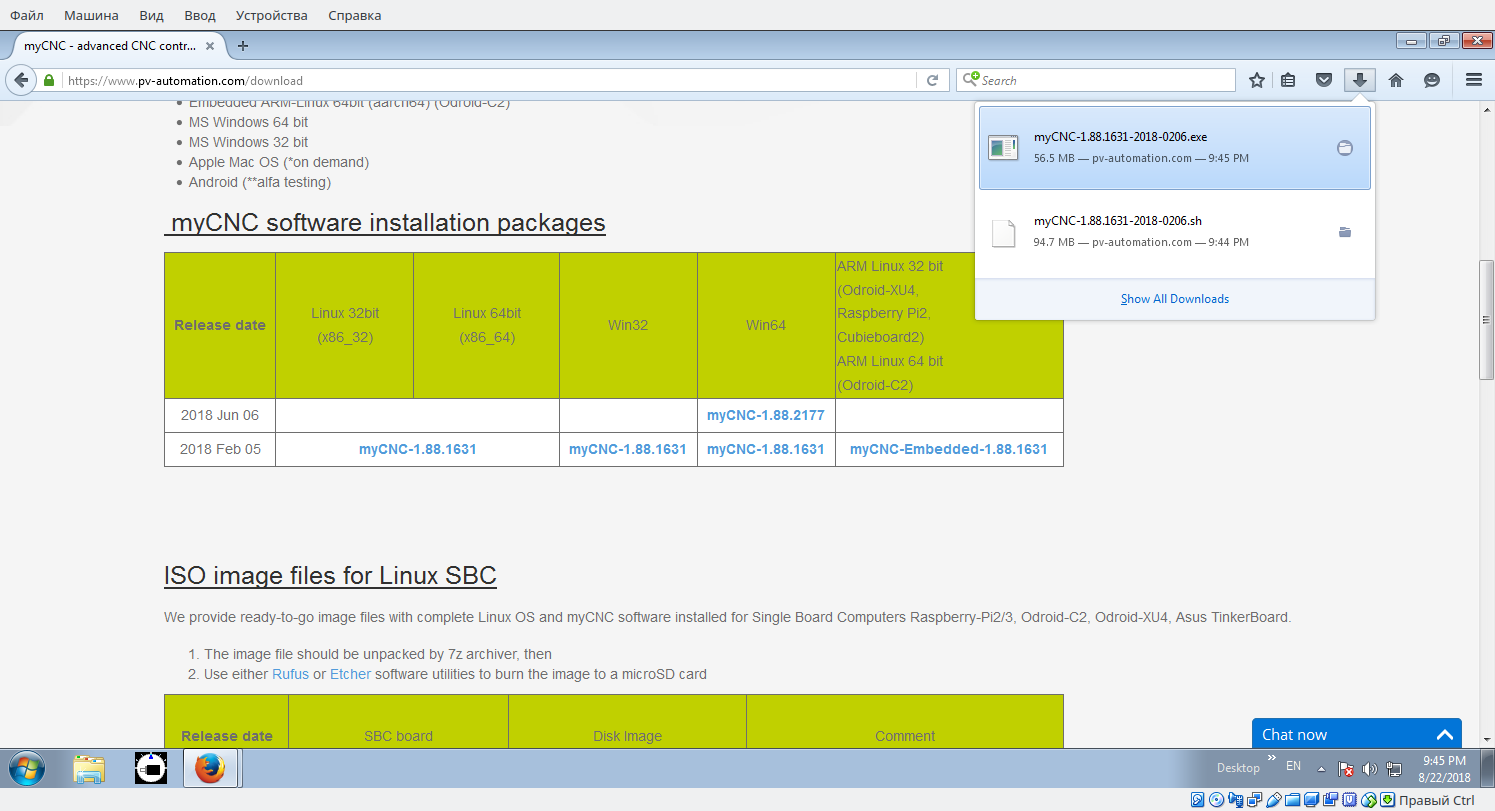The width and height of the screenshot is (1495, 811).
Task: Expand the Chat now widget
Action: [1444, 734]
